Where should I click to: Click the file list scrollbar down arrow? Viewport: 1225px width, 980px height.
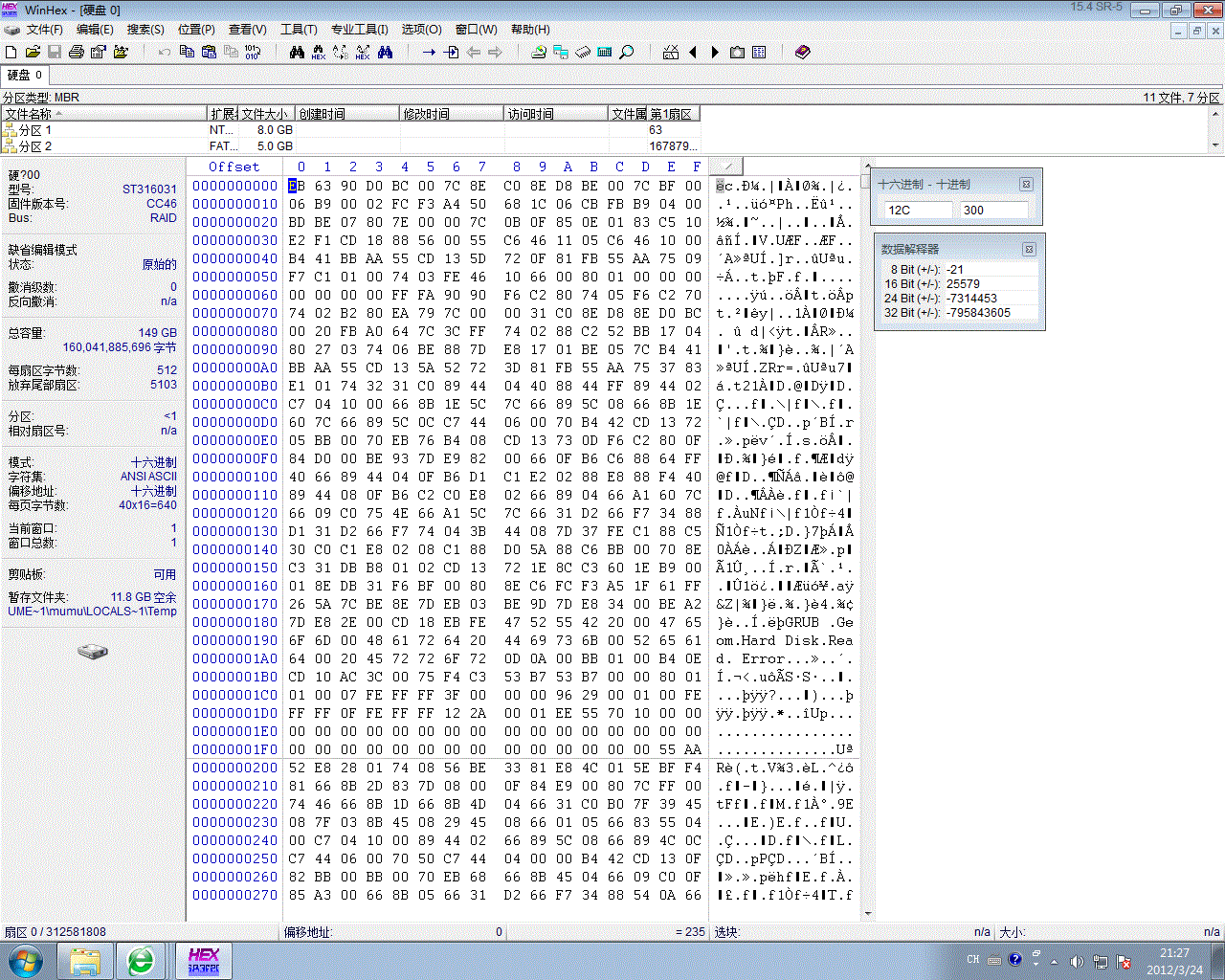point(1216,145)
